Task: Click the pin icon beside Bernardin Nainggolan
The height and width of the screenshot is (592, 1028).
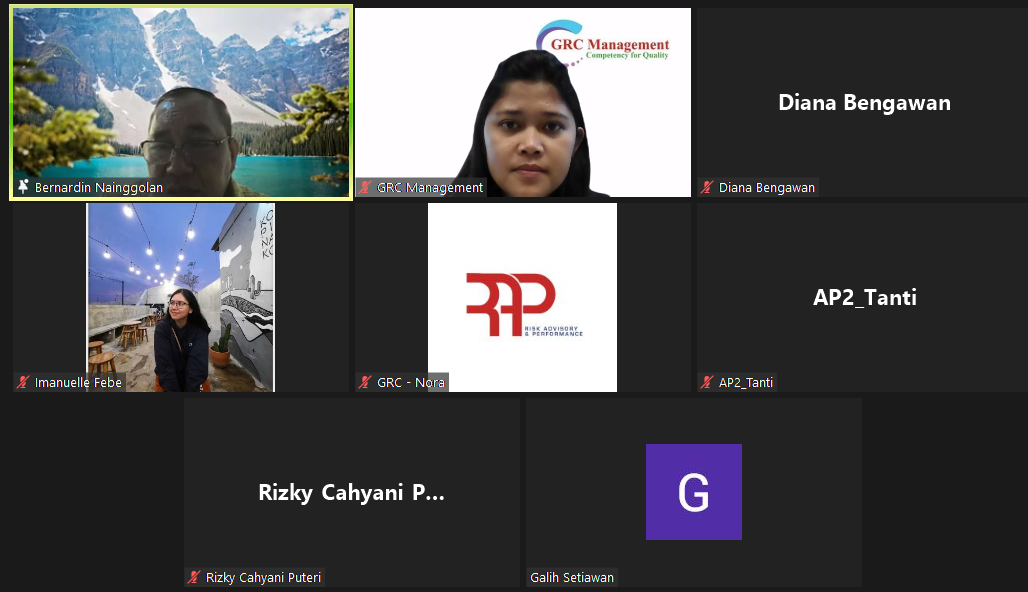Action: point(24,187)
